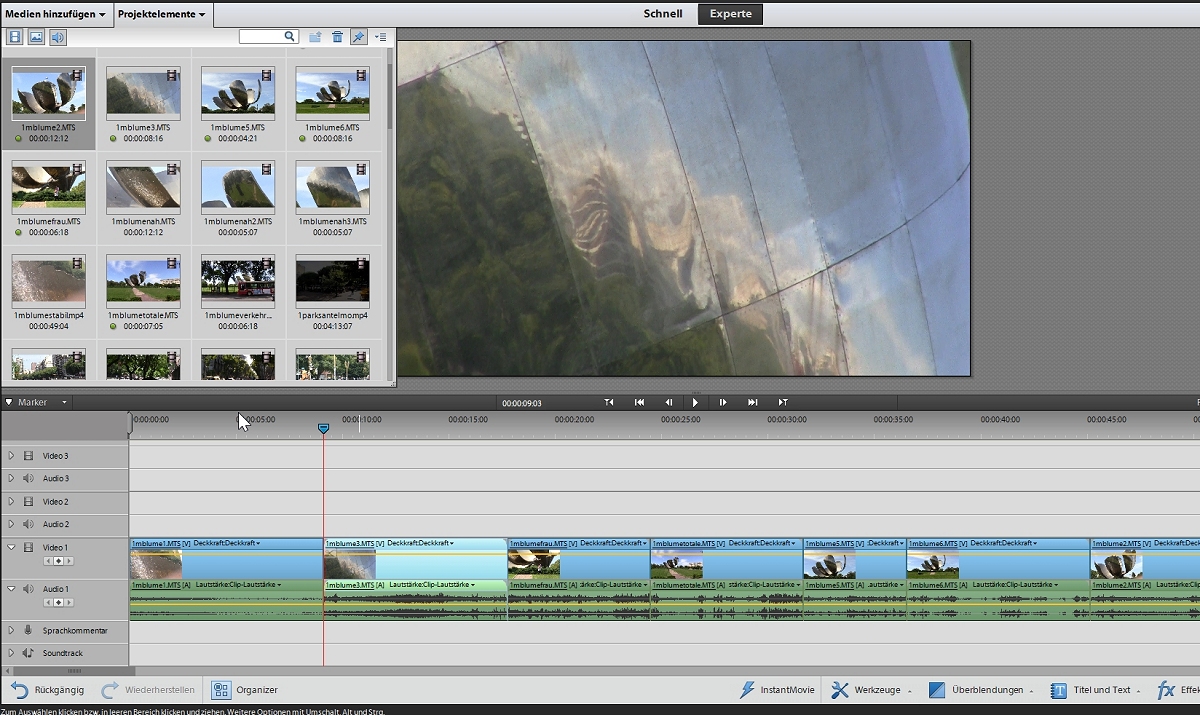Open the project bin panel options menu
Viewport: 1200px width, 715px height.
tap(380, 37)
